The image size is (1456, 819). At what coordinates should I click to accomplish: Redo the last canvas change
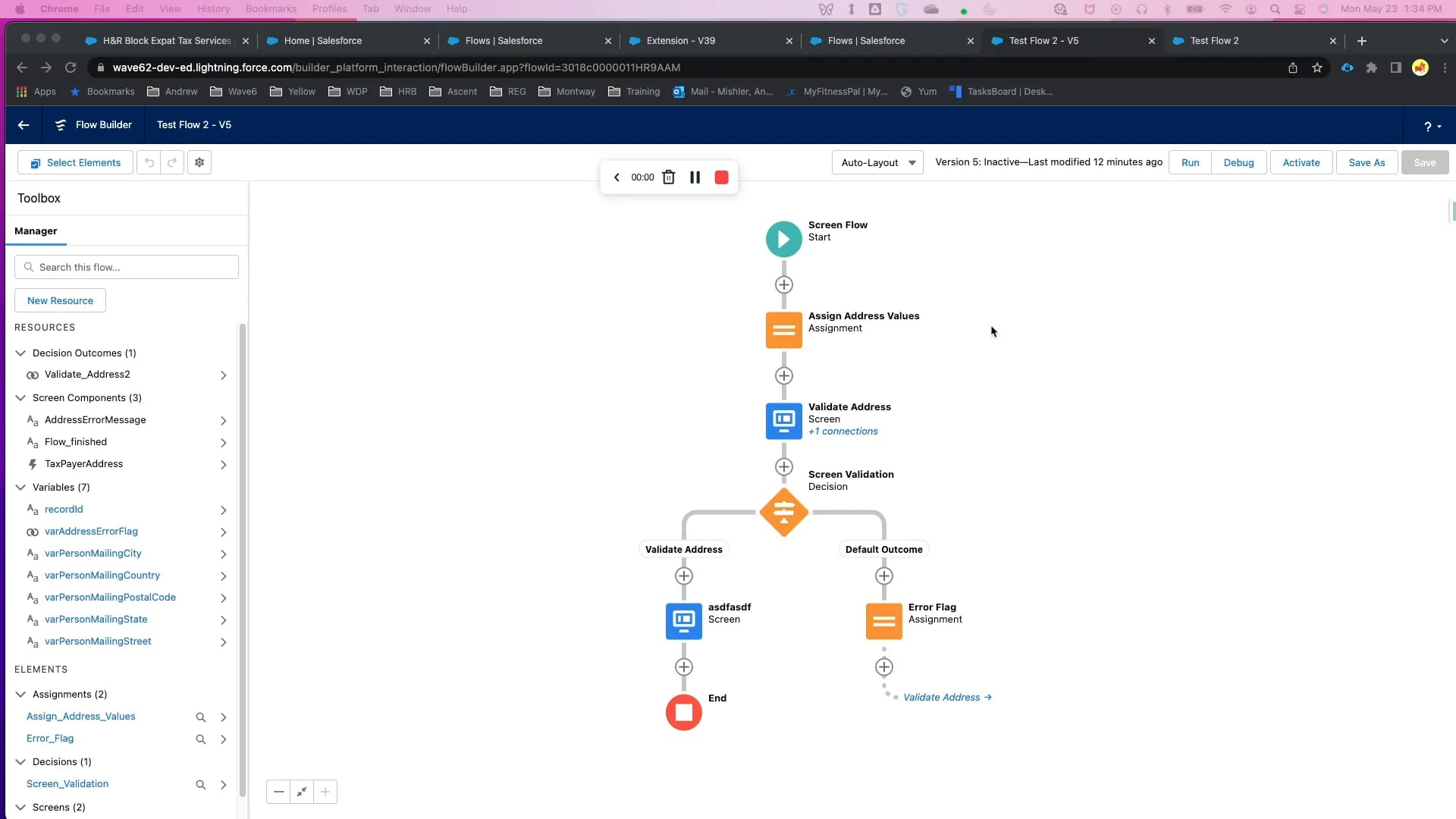pyautogui.click(x=172, y=162)
